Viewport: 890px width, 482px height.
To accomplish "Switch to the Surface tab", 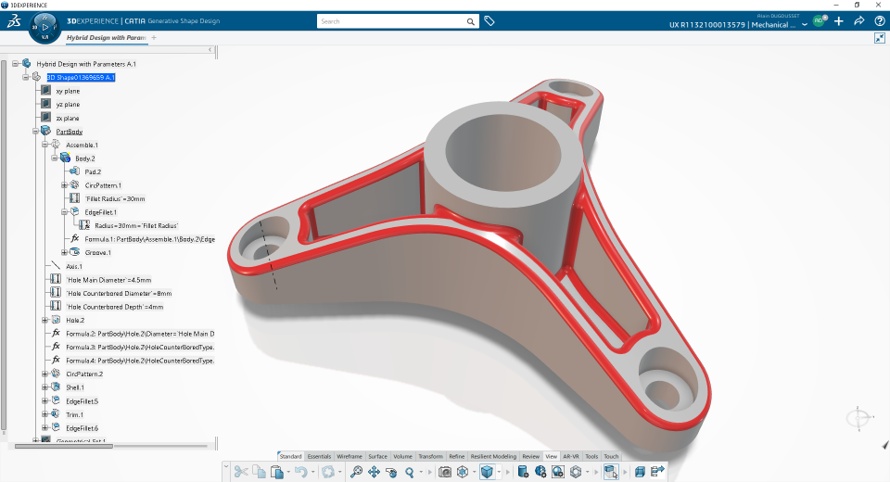I will pyautogui.click(x=377, y=456).
